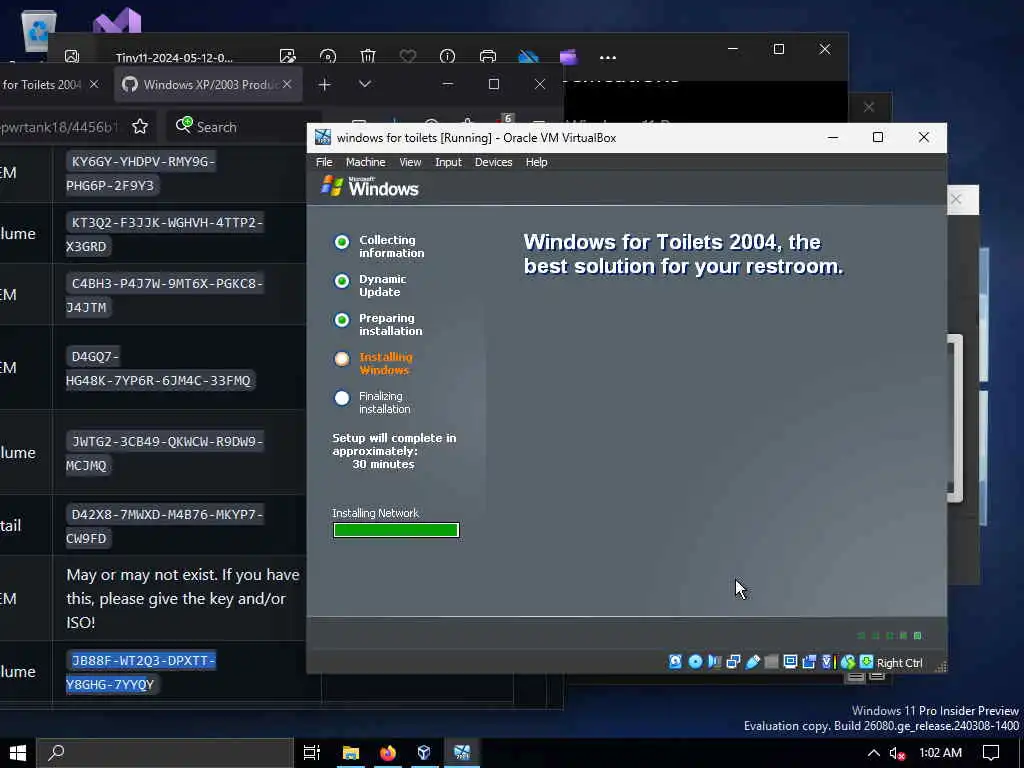
Task: Open the View menu in VirtualBox
Action: click(x=410, y=162)
